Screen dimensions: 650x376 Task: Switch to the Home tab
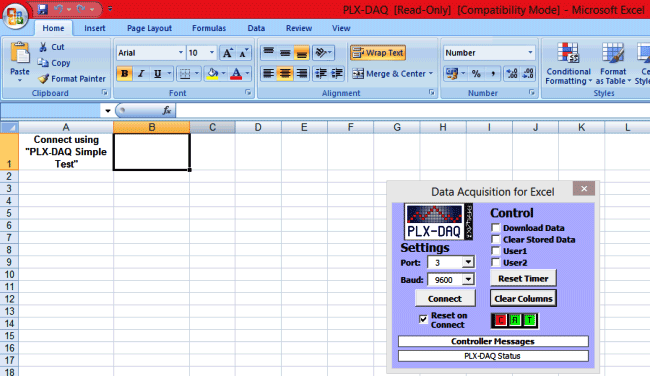[53, 28]
